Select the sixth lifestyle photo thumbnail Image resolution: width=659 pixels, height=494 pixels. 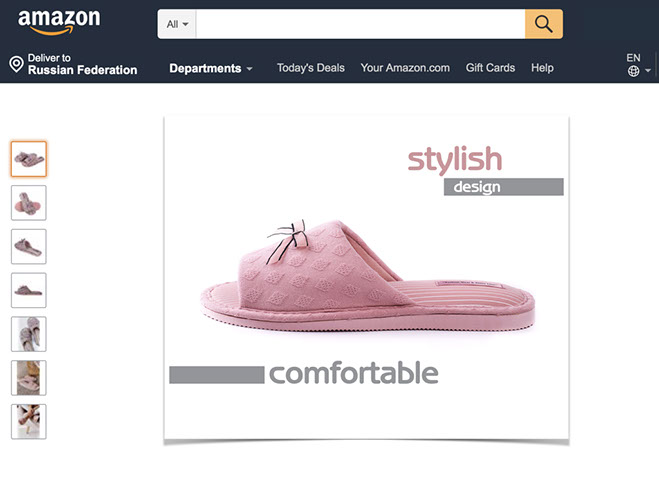click(29, 378)
